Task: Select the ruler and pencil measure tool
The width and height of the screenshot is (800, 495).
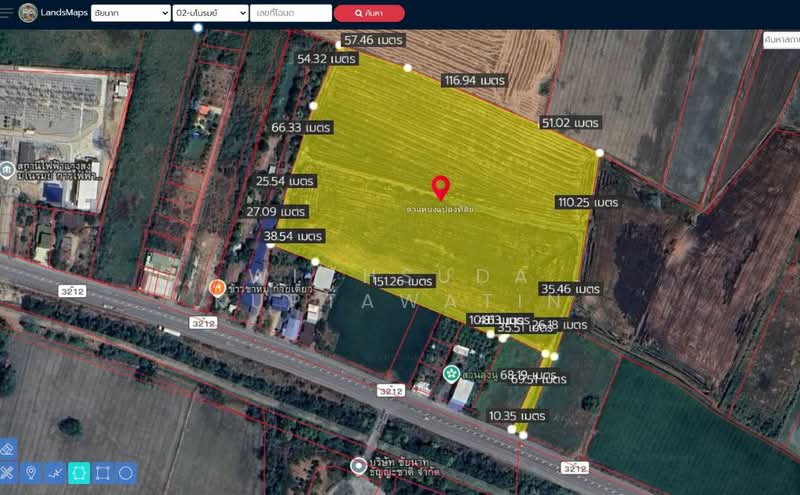Action: coord(8,473)
